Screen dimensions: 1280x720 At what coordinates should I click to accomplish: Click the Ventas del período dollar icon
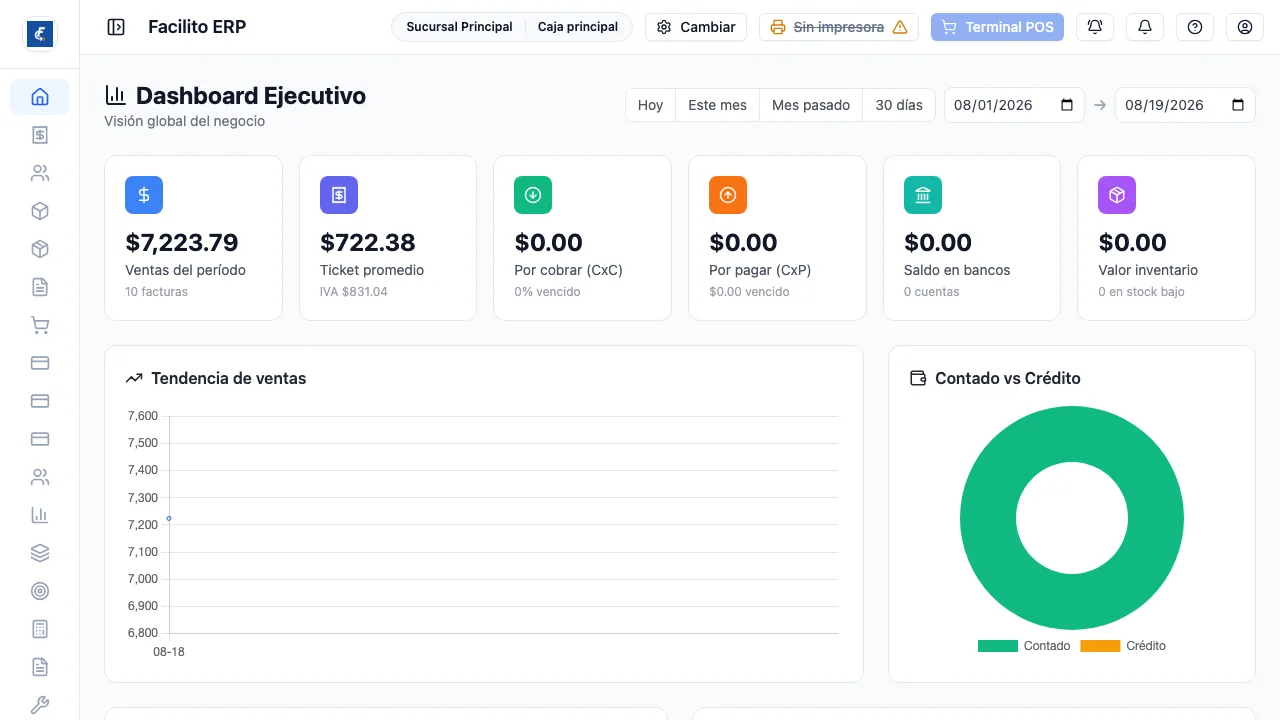[144, 195]
